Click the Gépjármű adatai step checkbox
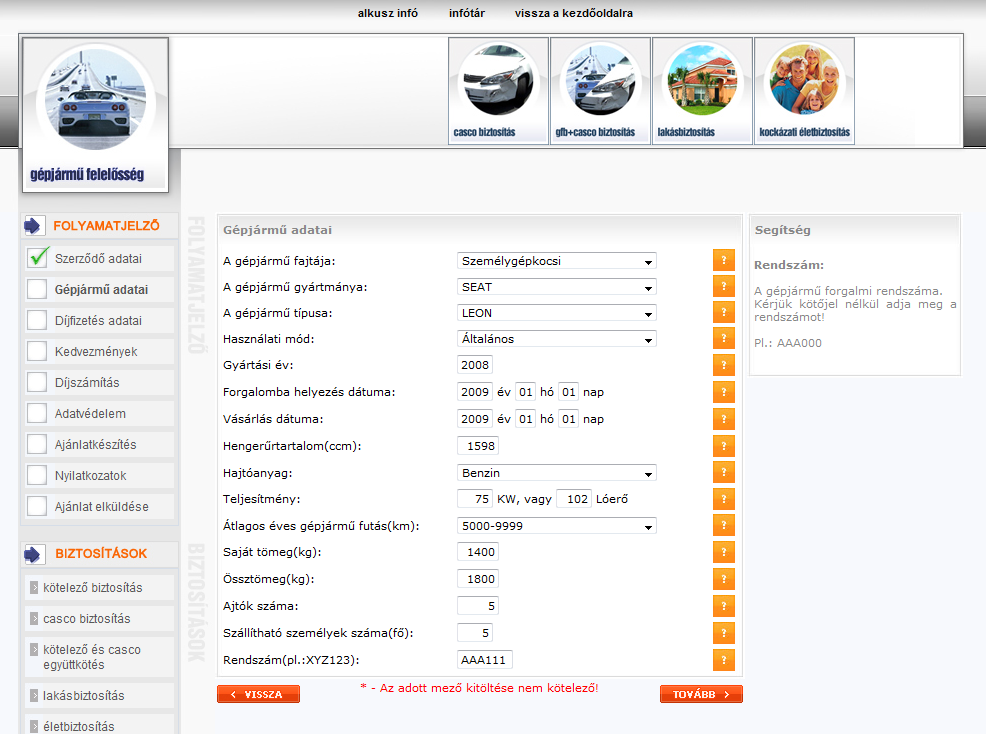This screenshot has width=986, height=734. pyautogui.click(x=37, y=289)
